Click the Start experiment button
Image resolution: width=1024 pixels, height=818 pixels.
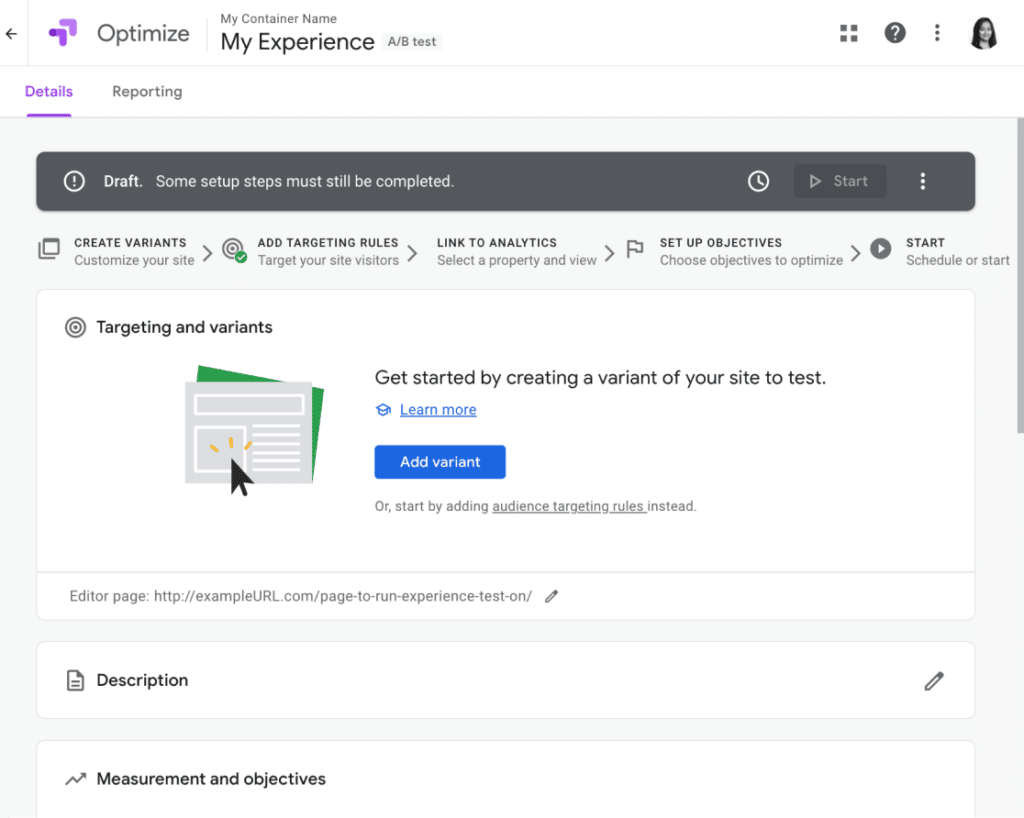tap(840, 181)
